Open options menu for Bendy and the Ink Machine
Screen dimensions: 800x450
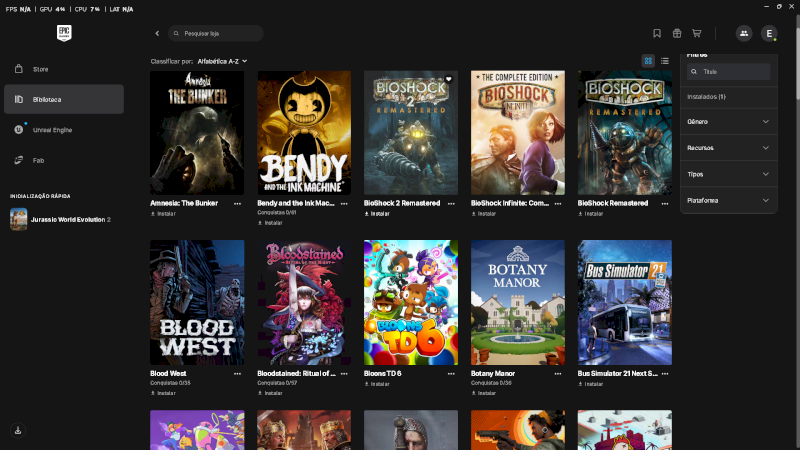pos(344,204)
